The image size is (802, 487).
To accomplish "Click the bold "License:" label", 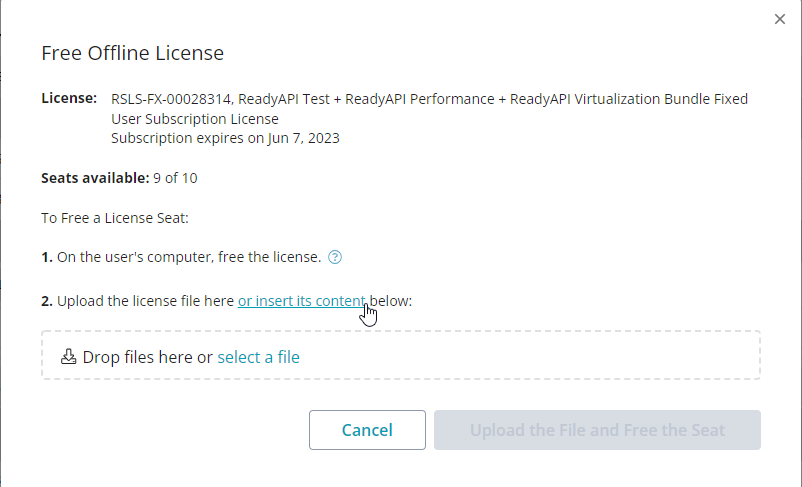I will coord(69,98).
